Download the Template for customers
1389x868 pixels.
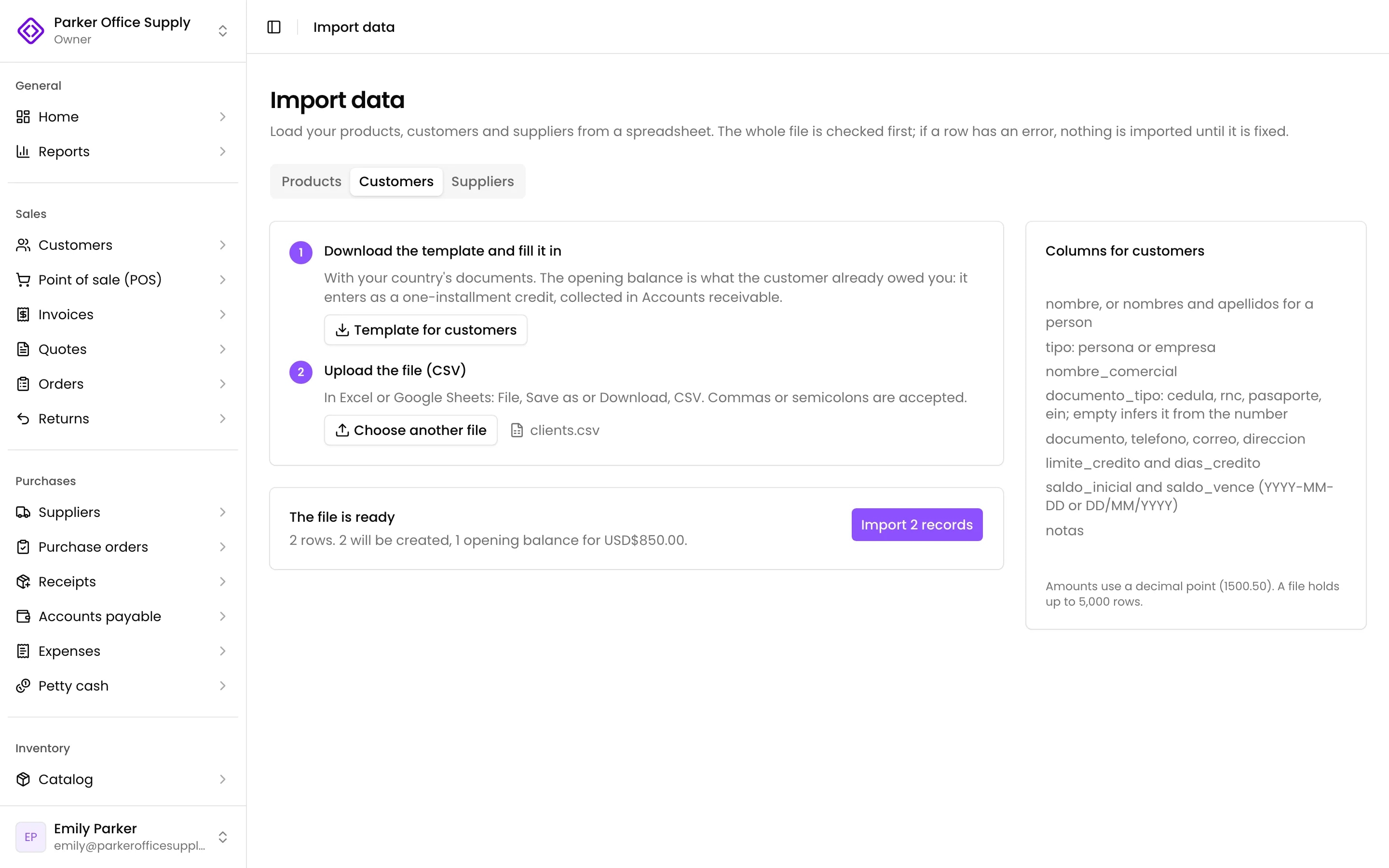coord(425,329)
